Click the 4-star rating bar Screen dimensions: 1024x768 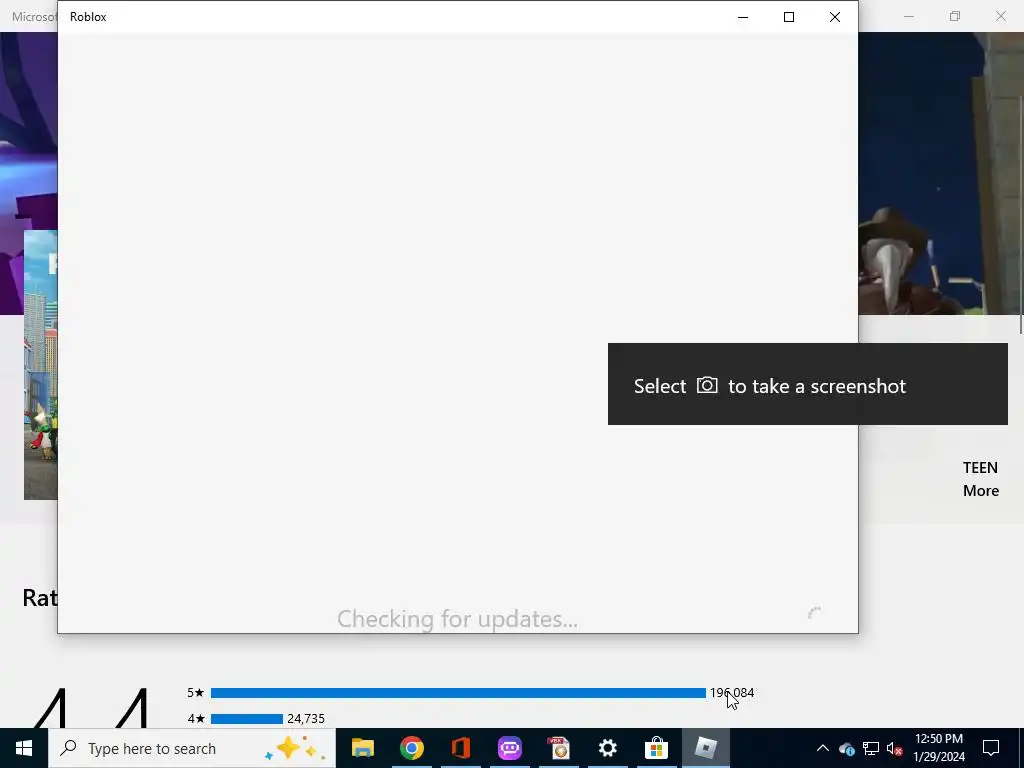click(x=247, y=719)
